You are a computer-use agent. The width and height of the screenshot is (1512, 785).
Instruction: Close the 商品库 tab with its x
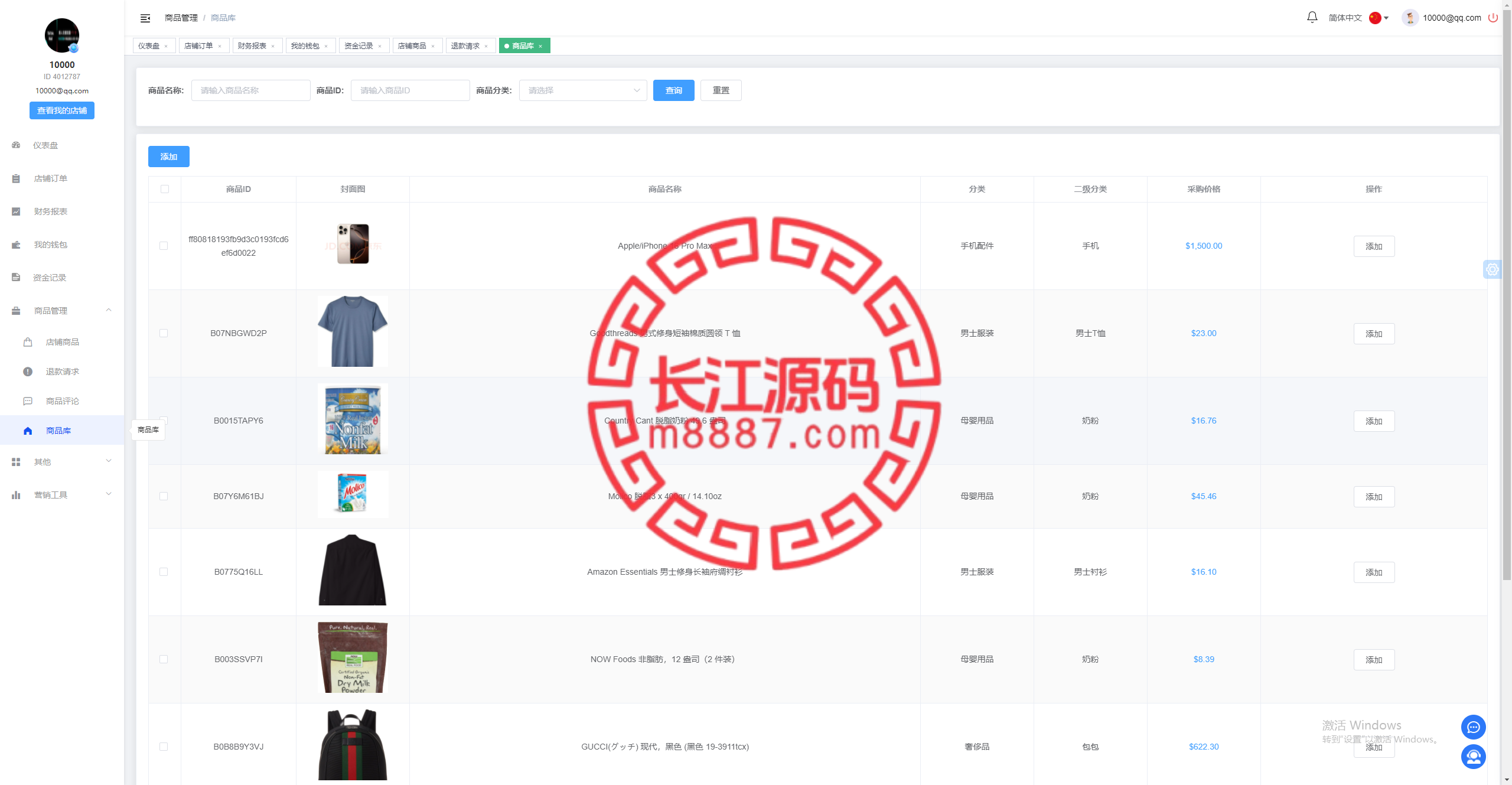(x=540, y=46)
